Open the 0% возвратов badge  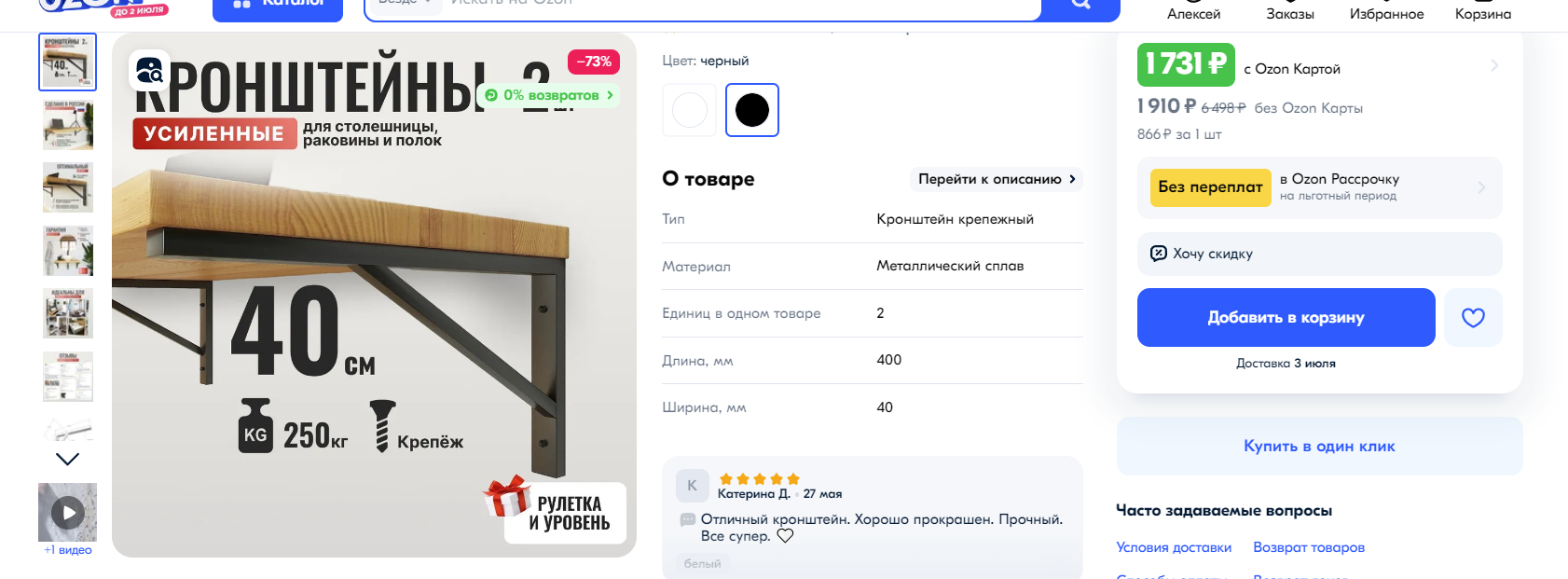[x=549, y=95]
